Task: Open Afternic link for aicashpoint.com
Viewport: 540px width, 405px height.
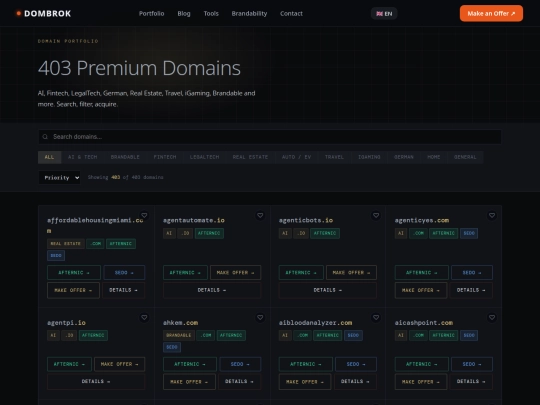Action: (x=422, y=364)
